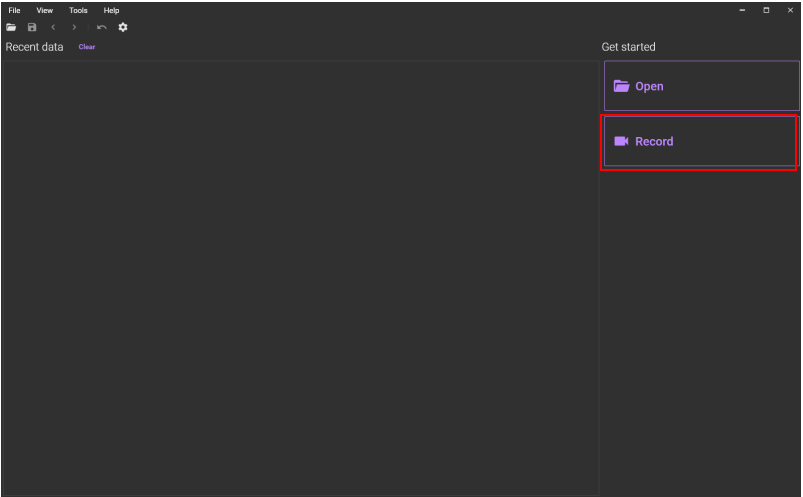This screenshot has height=497, width=803.
Task: Click the open folder toolbar icon
Action: 11,27
